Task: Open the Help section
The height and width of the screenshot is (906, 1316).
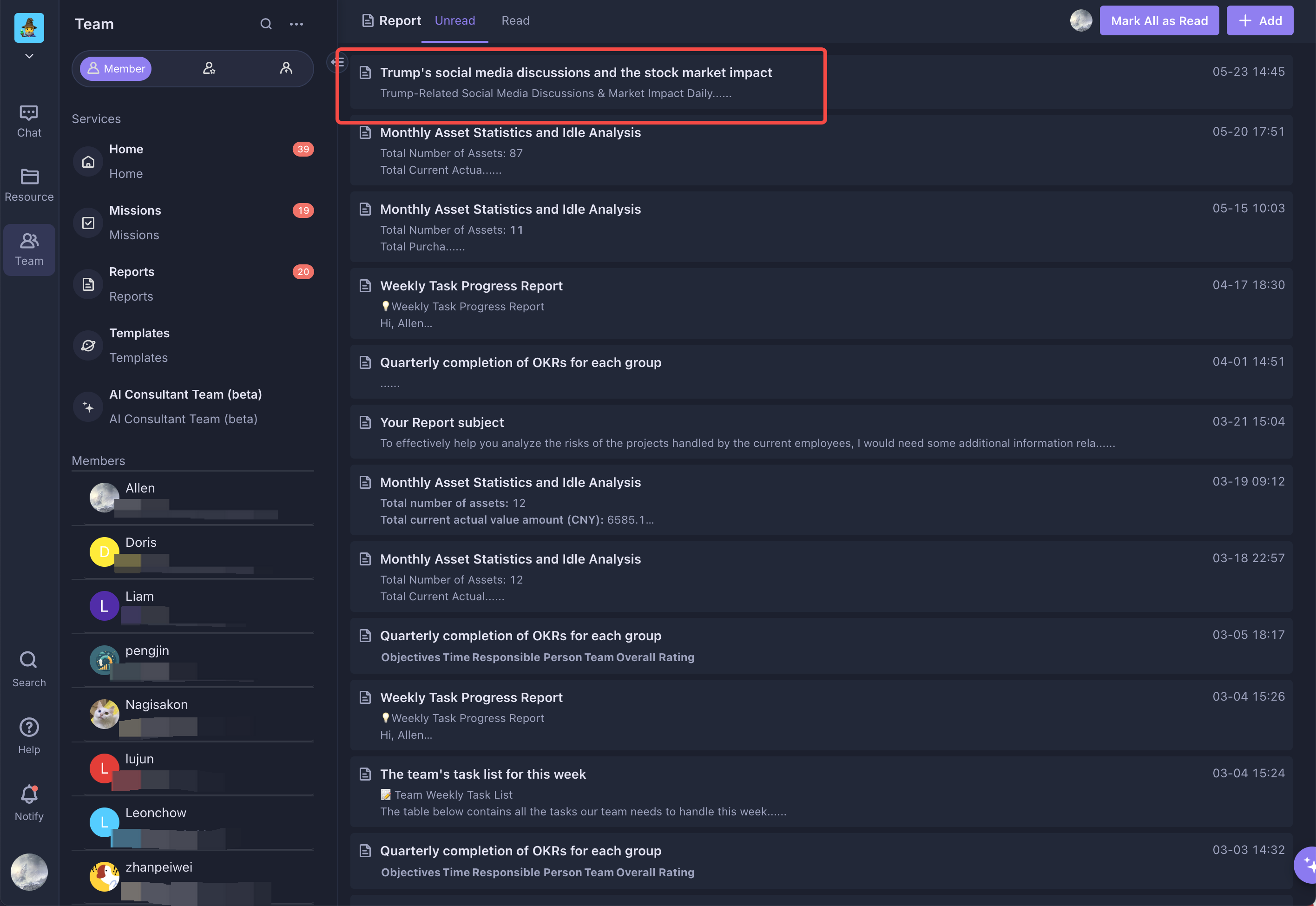Action: [x=29, y=735]
